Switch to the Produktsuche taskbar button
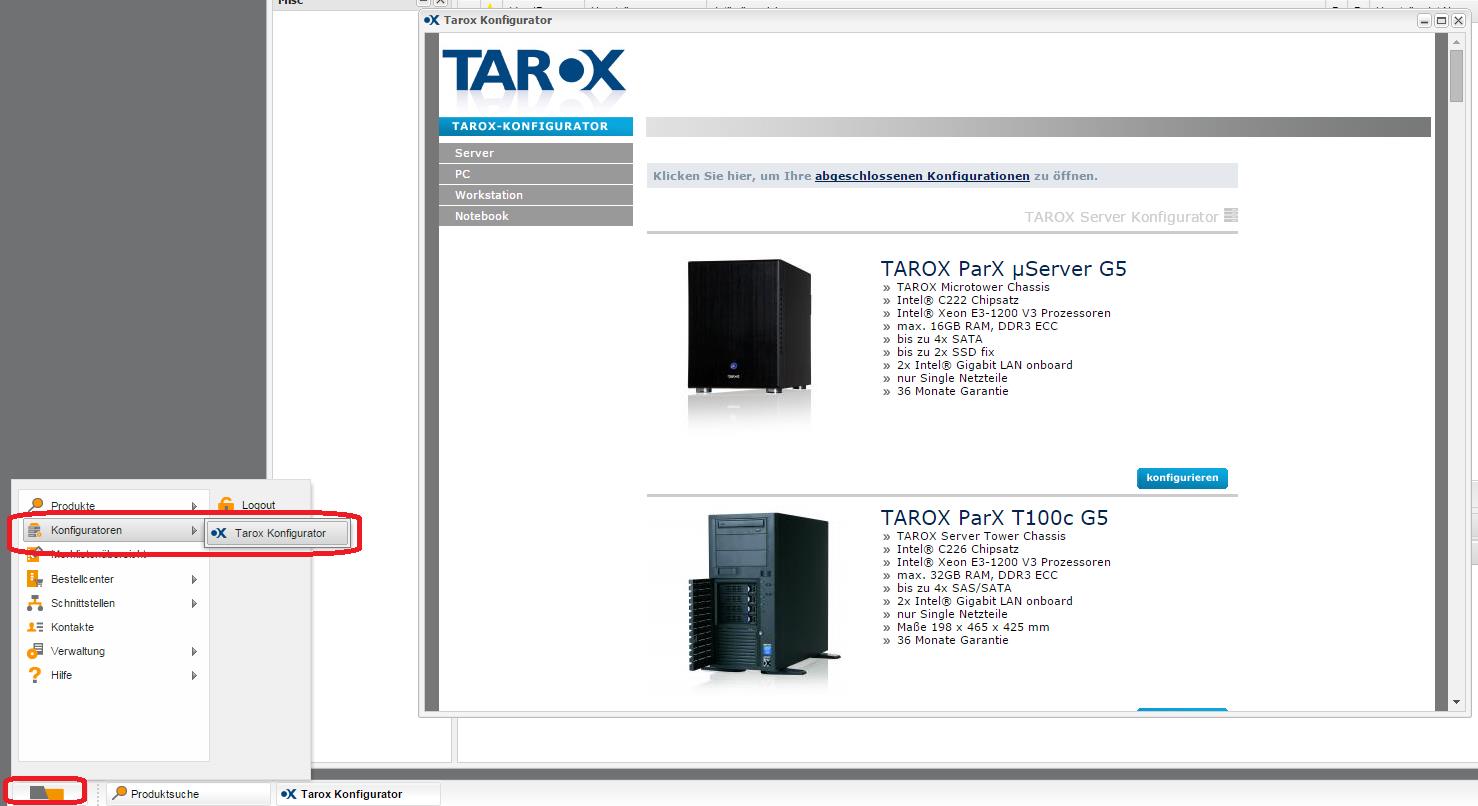The image size is (1478, 806). pos(188,794)
